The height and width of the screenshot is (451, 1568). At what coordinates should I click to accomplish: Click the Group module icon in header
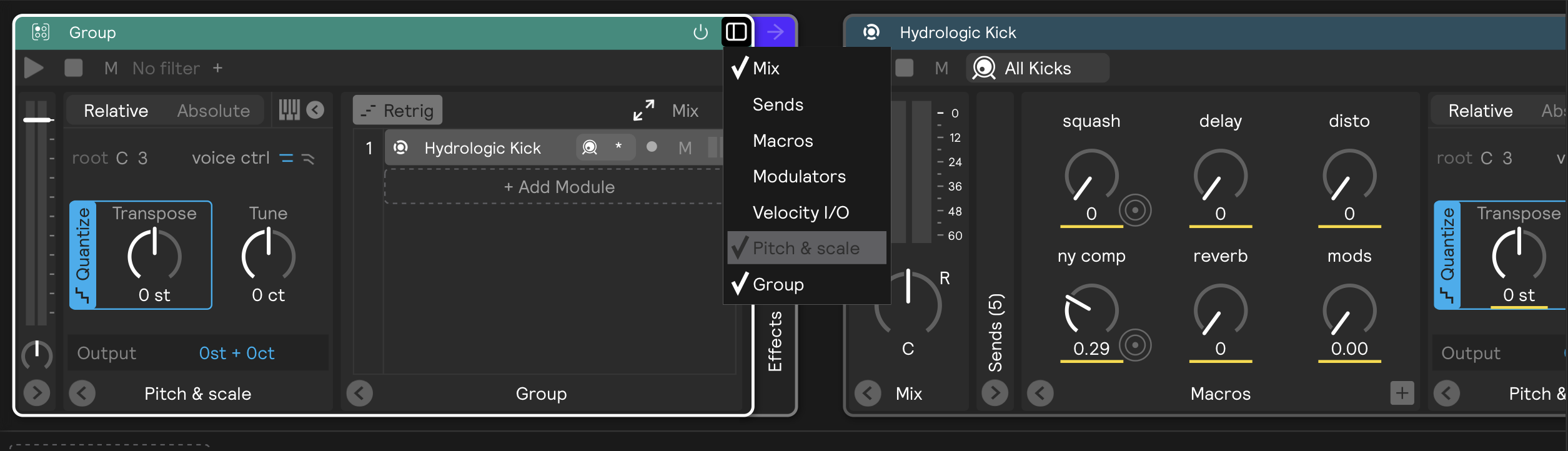41,32
